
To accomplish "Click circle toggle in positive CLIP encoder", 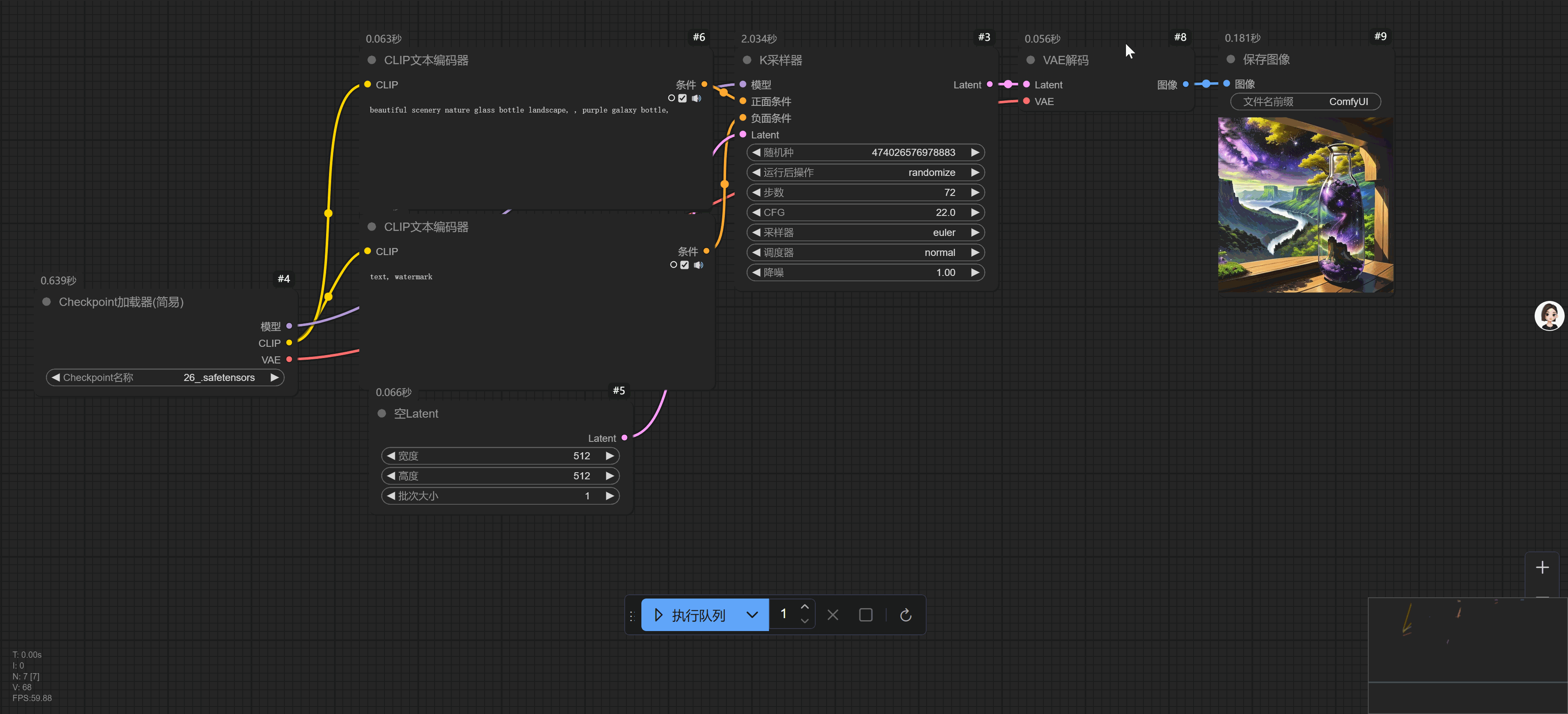I will pos(671,98).
